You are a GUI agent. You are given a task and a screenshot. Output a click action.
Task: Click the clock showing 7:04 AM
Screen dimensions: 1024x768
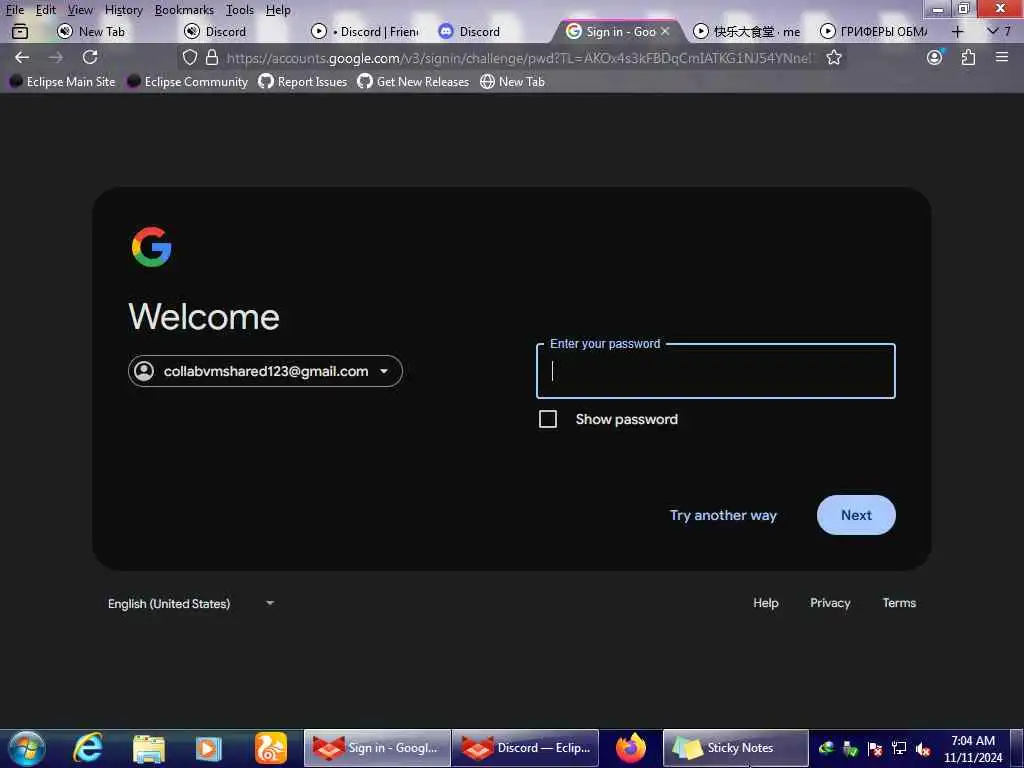pos(973,749)
